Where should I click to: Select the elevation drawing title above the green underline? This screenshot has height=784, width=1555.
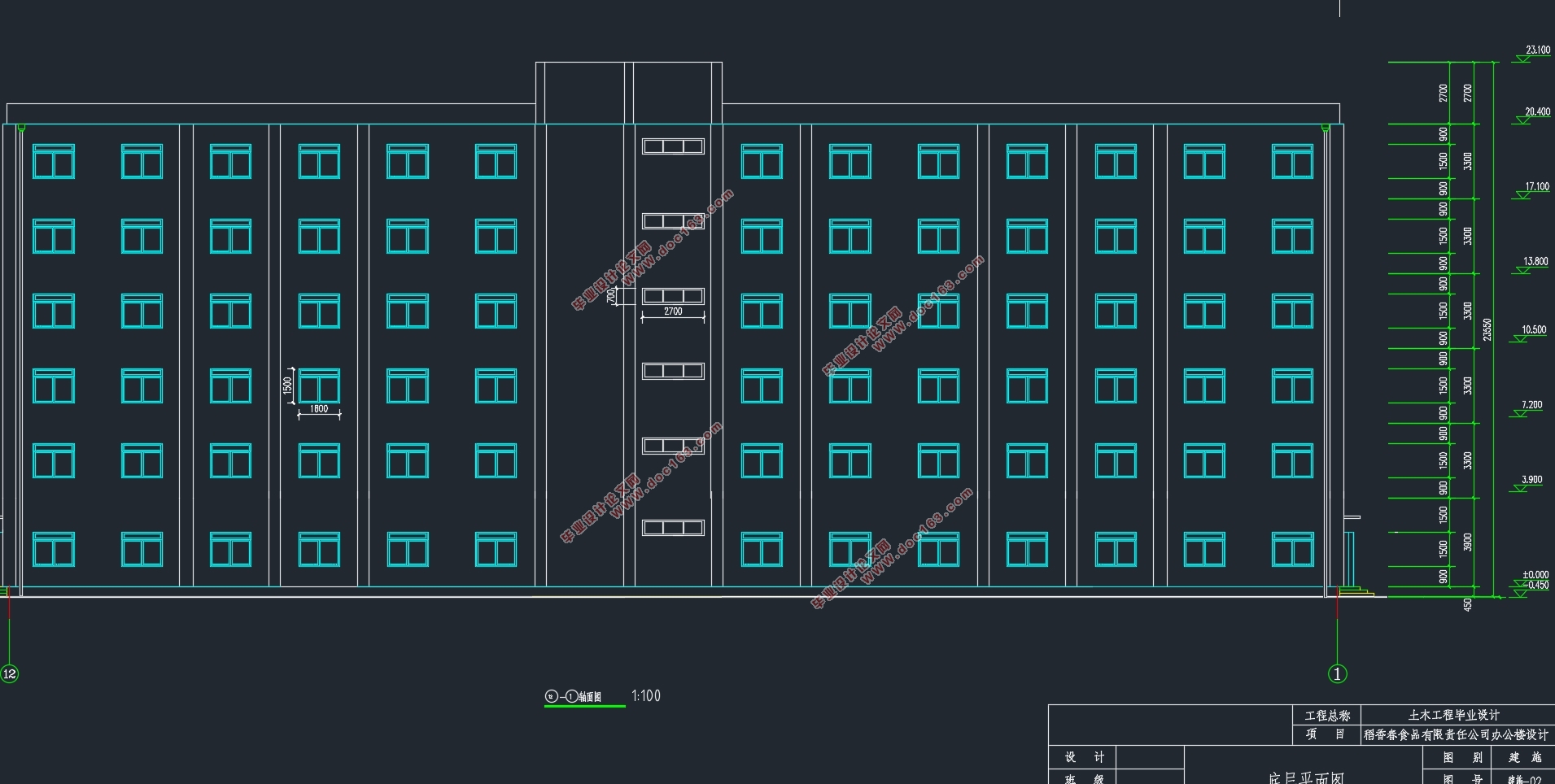pyautogui.click(x=574, y=696)
